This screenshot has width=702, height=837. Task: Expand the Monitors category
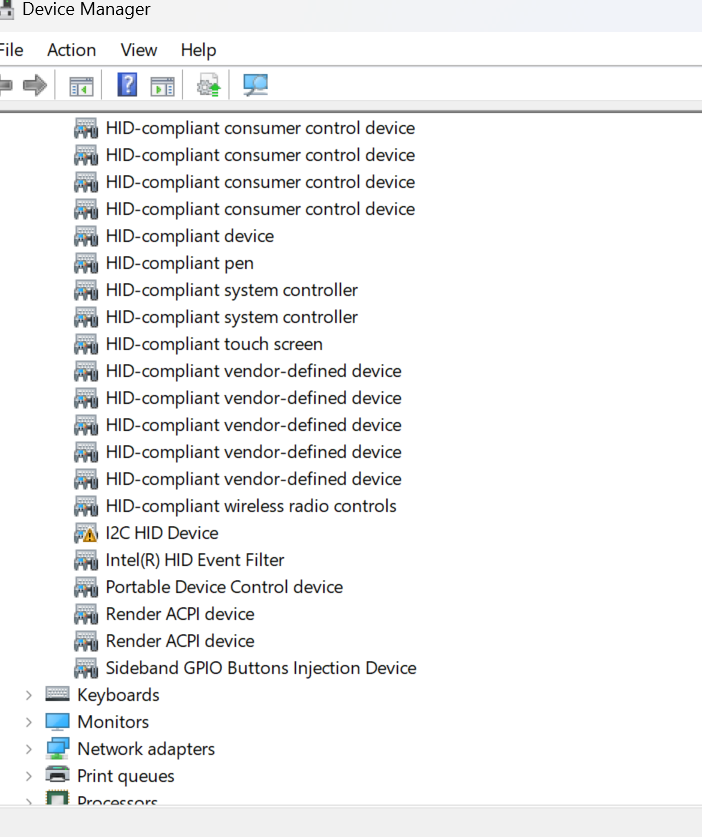28,721
